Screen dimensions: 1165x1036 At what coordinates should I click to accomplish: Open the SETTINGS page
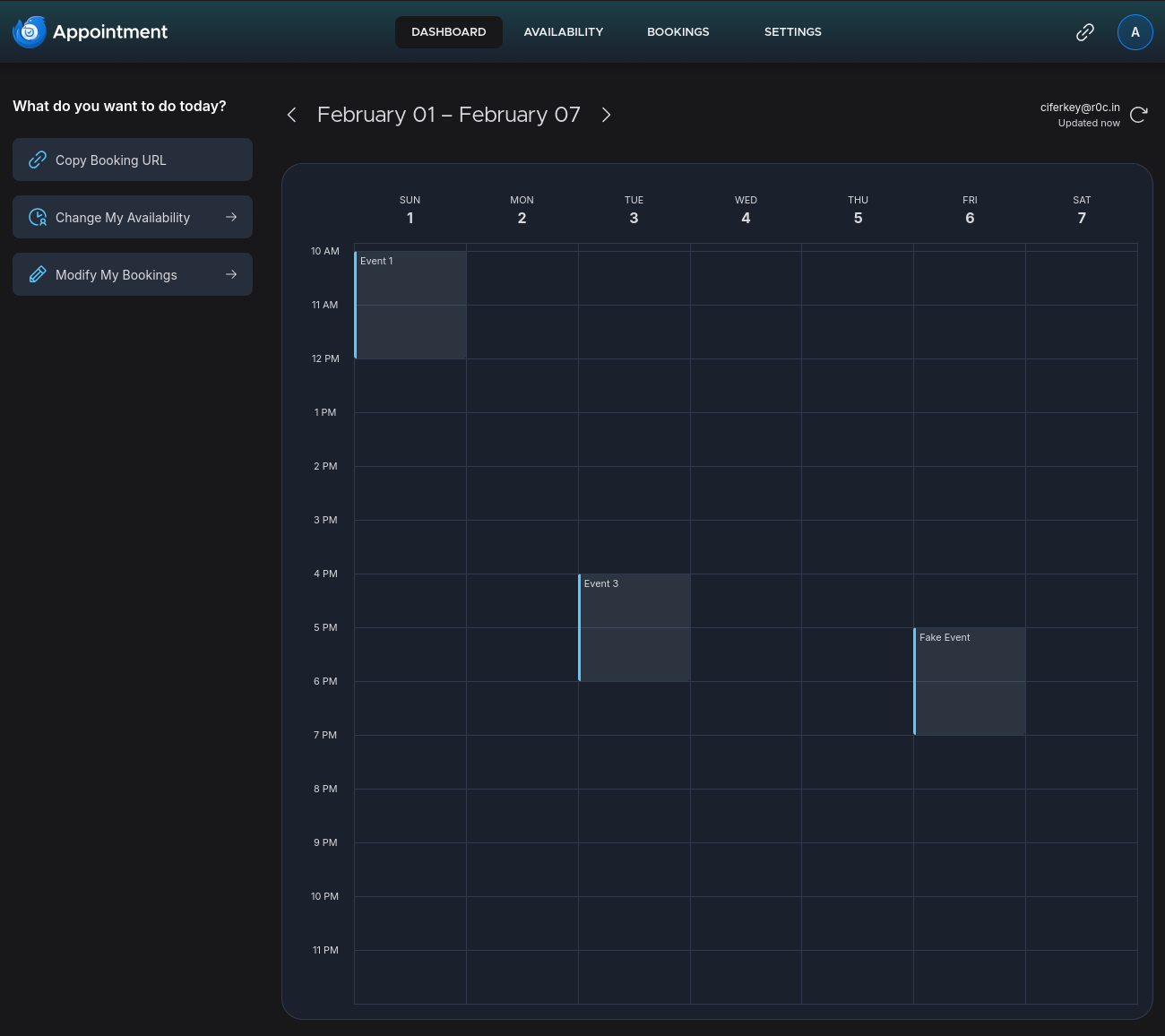(x=792, y=31)
